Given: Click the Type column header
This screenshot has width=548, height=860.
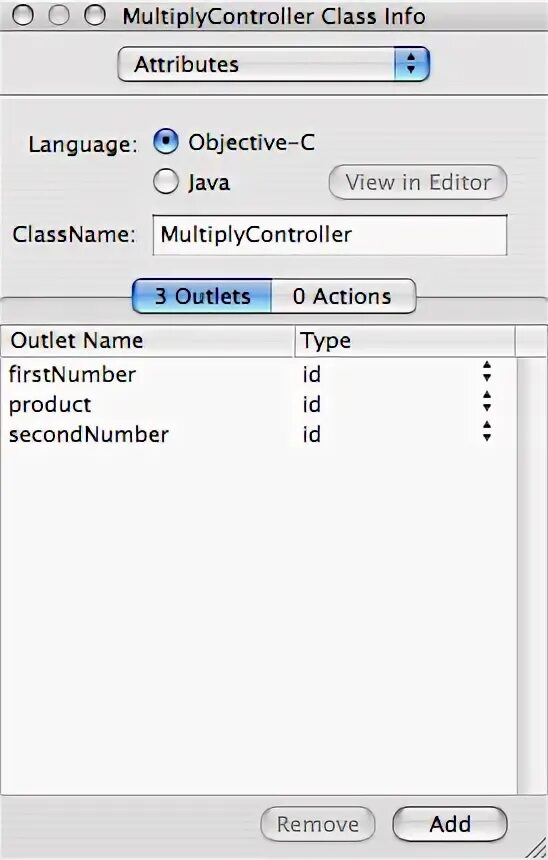Looking at the screenshot, I should coord(405,341).
